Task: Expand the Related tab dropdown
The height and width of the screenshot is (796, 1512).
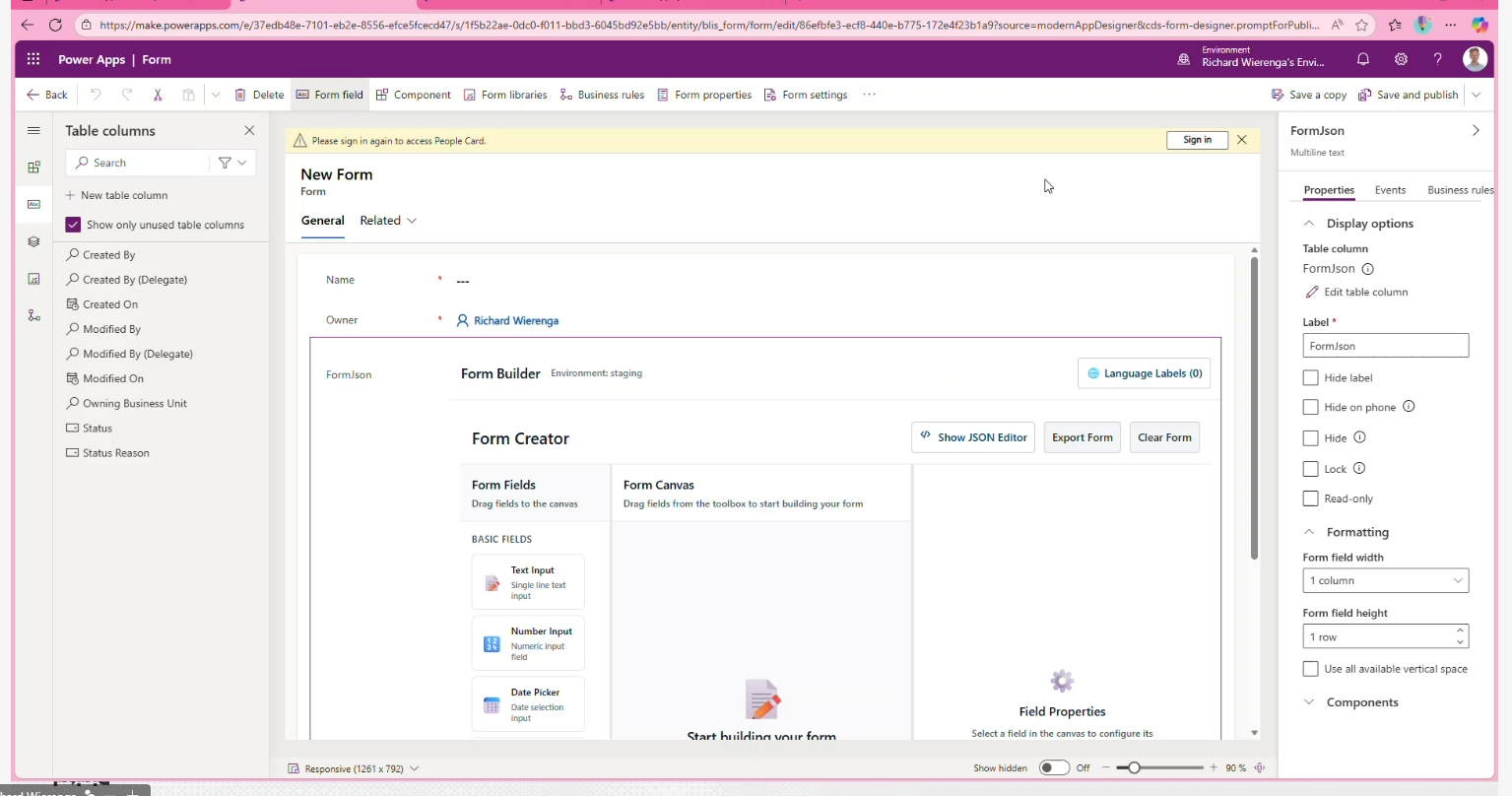Action: tap(388, 221)
